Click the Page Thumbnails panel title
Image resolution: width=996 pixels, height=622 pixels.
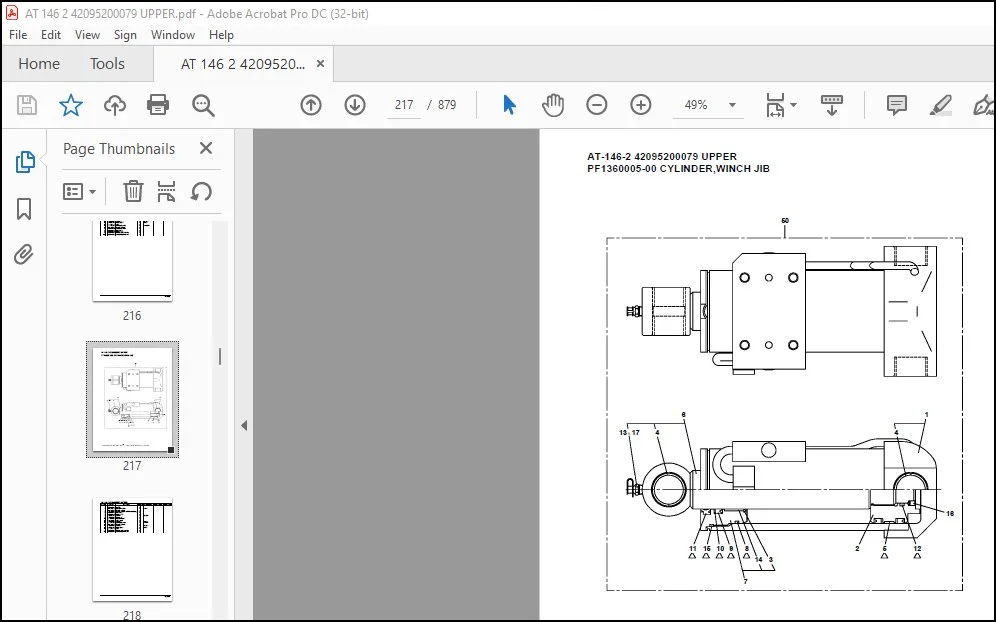tap(119, 149)
